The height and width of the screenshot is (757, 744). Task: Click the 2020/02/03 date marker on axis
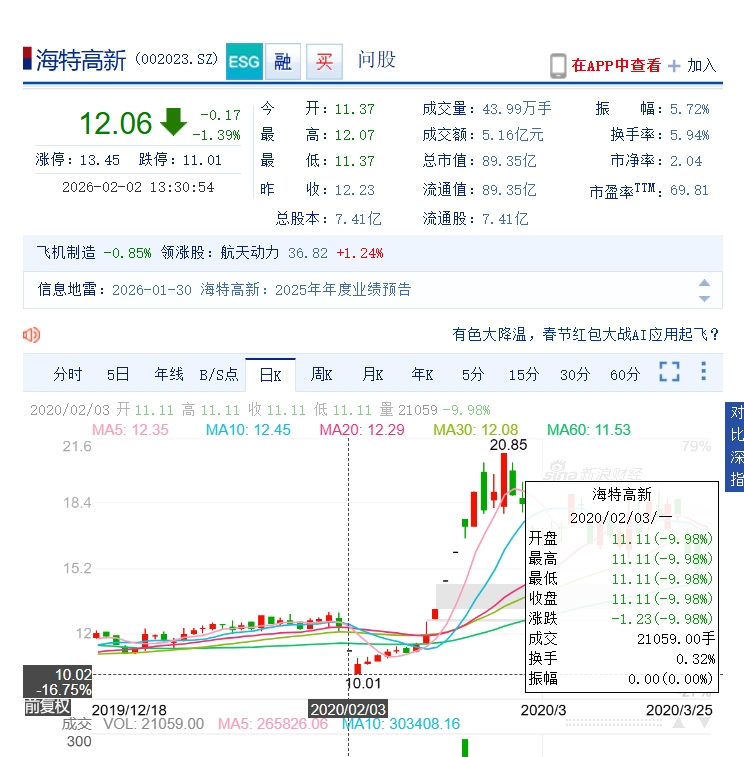(x=348, y=709)
